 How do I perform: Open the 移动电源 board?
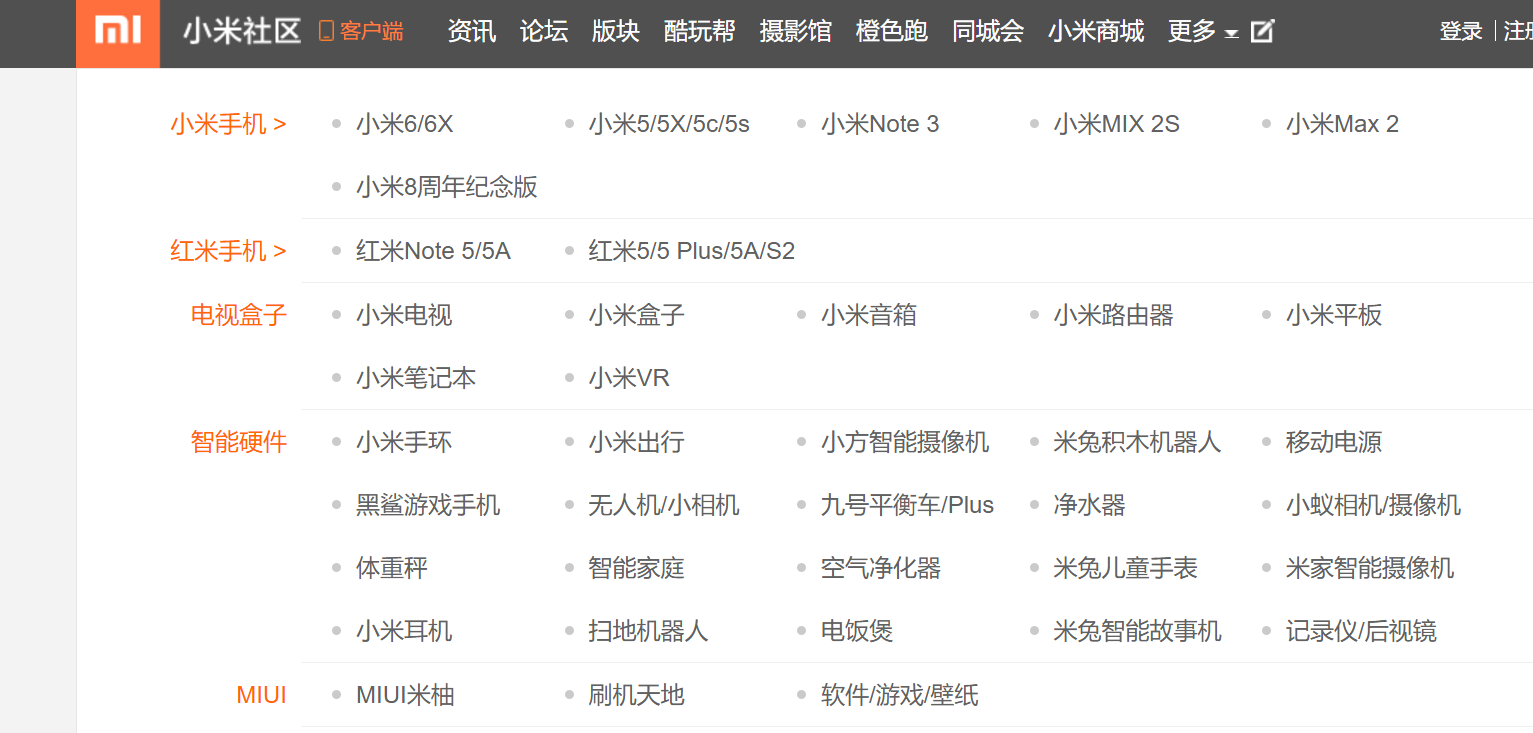coord(1334,442)
